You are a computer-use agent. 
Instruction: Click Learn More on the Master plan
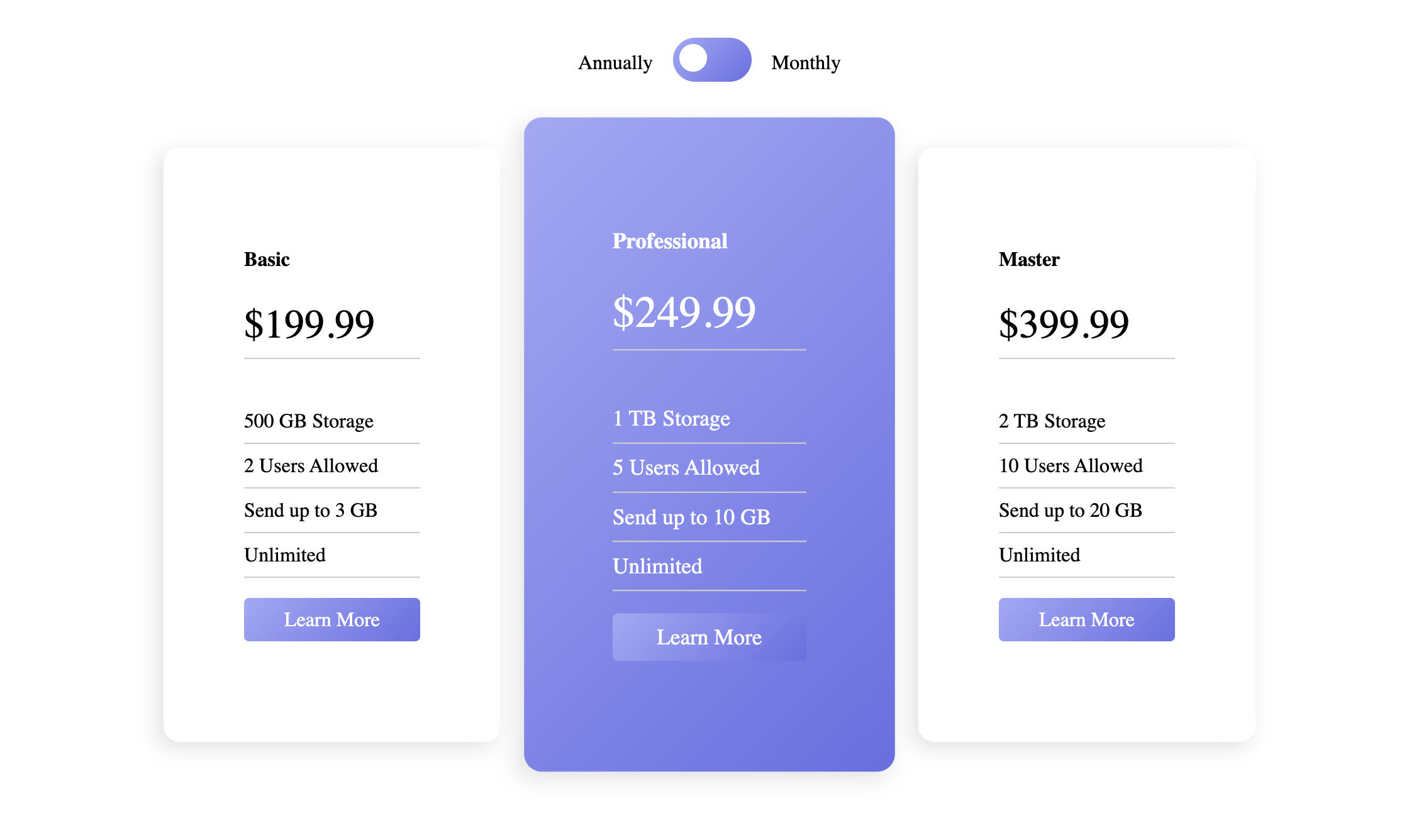pyautogui.click(x=1086, y=619)
